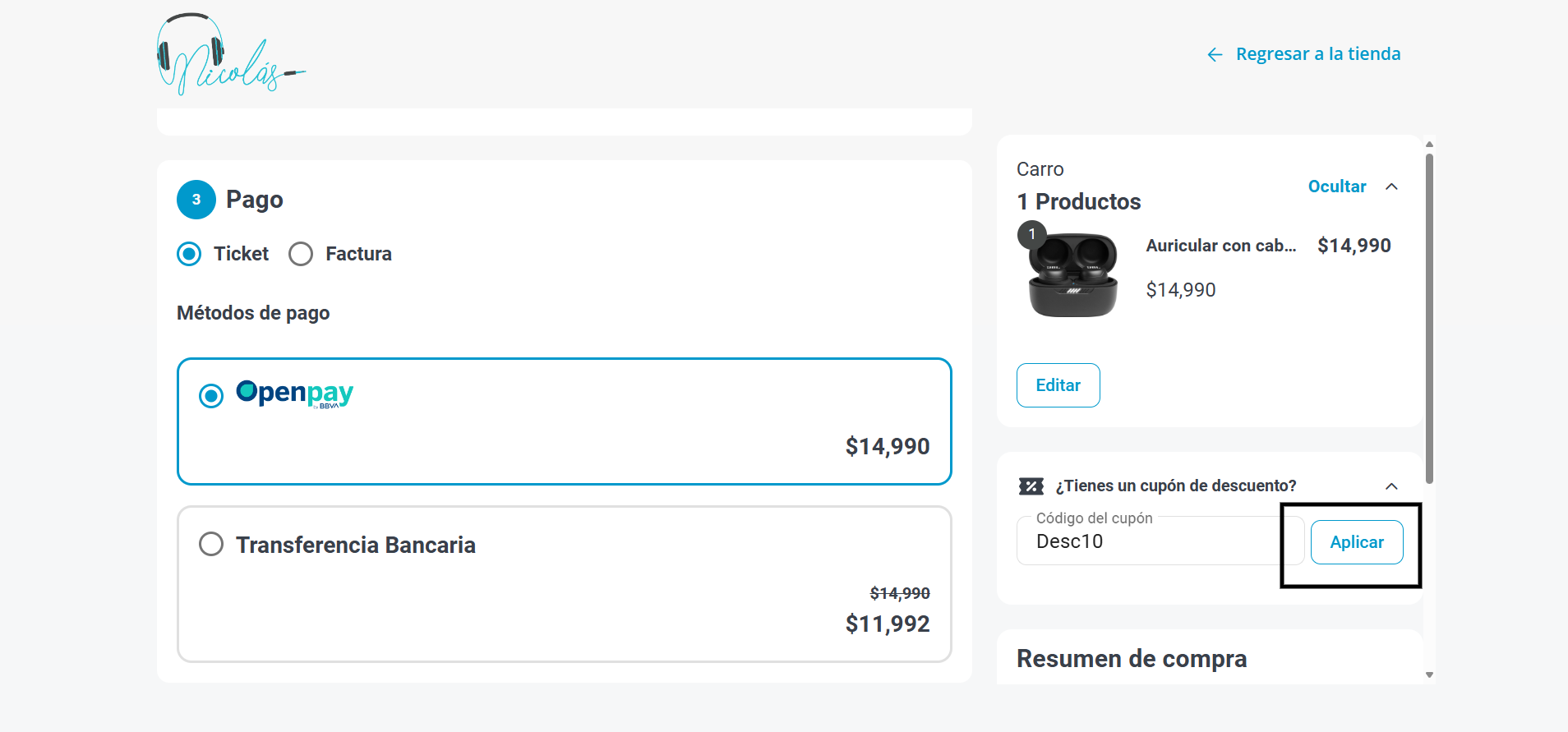
Task: Click the discount coupon ticket icon
Action: tap(1031, 486)
